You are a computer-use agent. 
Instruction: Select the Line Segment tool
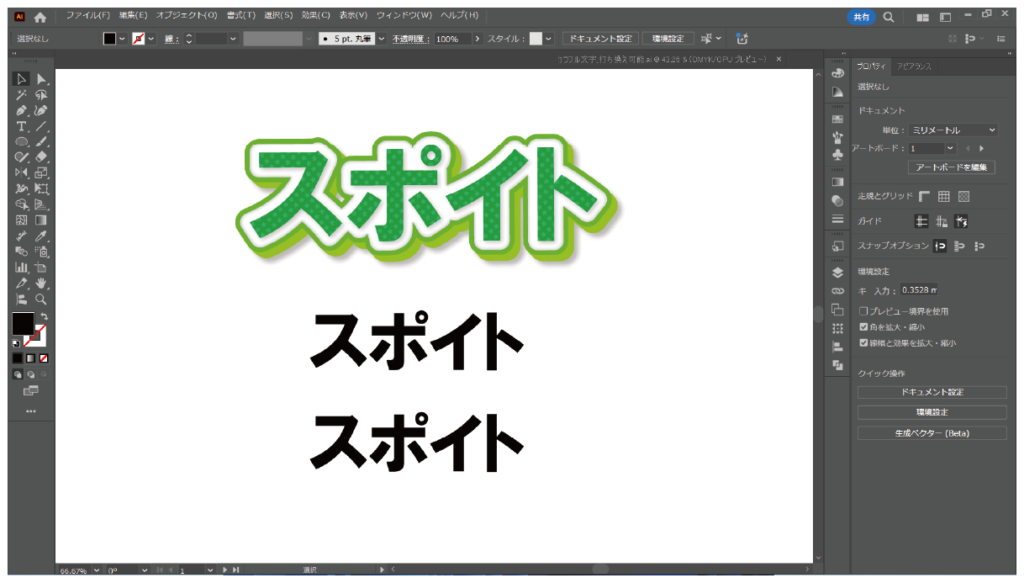pyautogui.click(x=41, y=127)
